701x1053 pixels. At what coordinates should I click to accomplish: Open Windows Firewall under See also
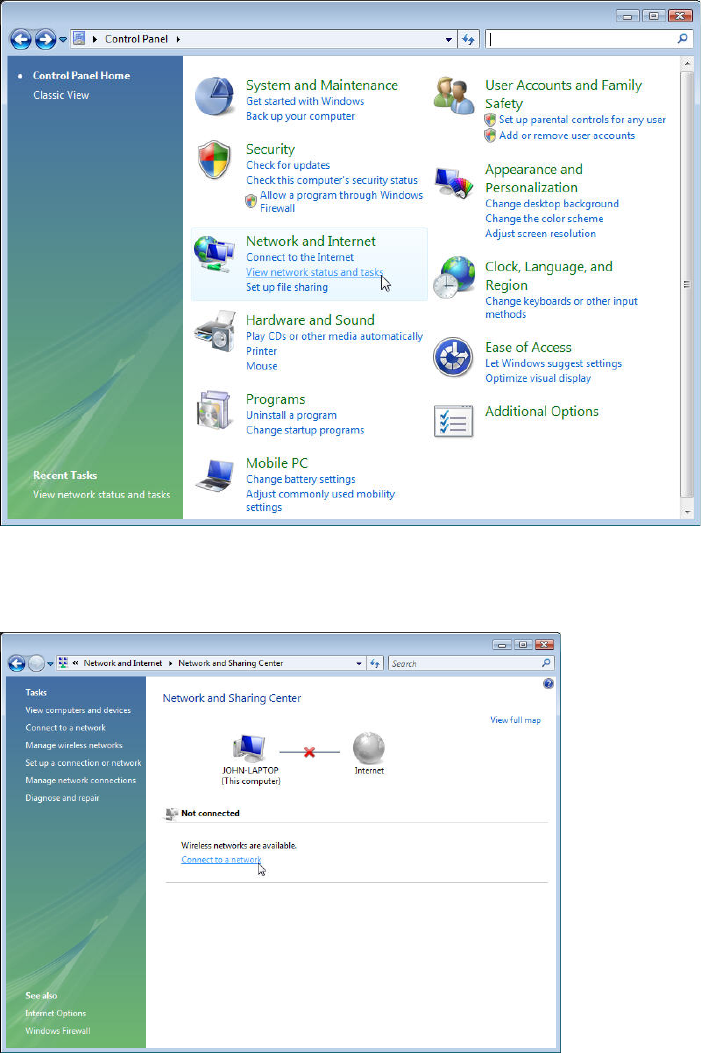[58, 1031]
